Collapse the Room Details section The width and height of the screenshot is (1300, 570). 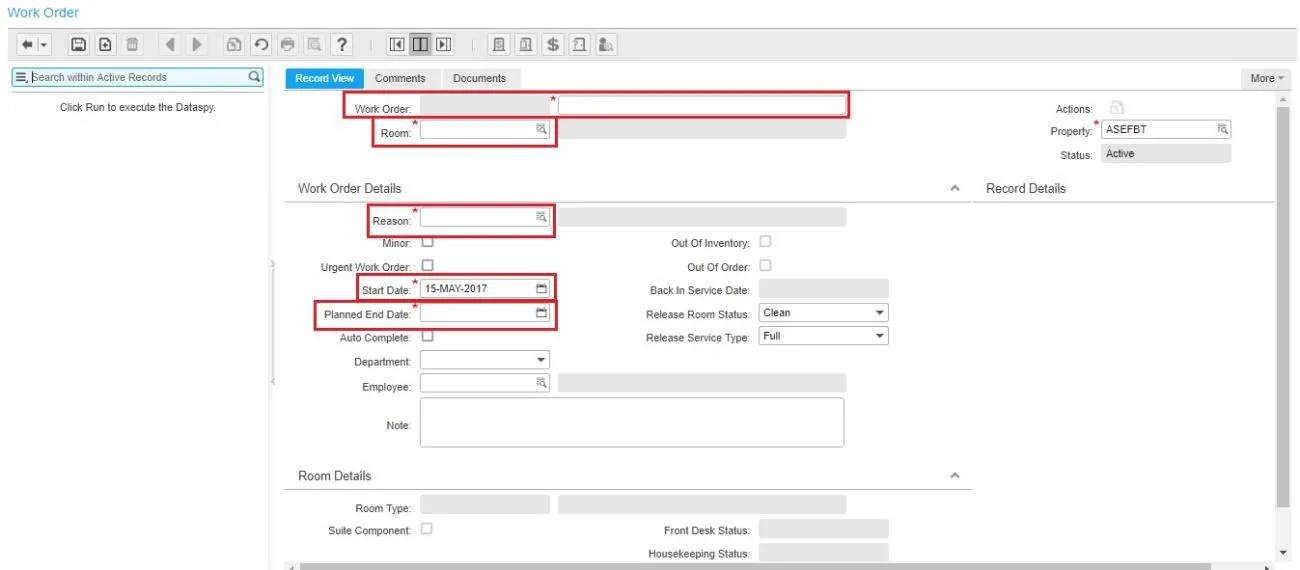(x=955, y=475)
